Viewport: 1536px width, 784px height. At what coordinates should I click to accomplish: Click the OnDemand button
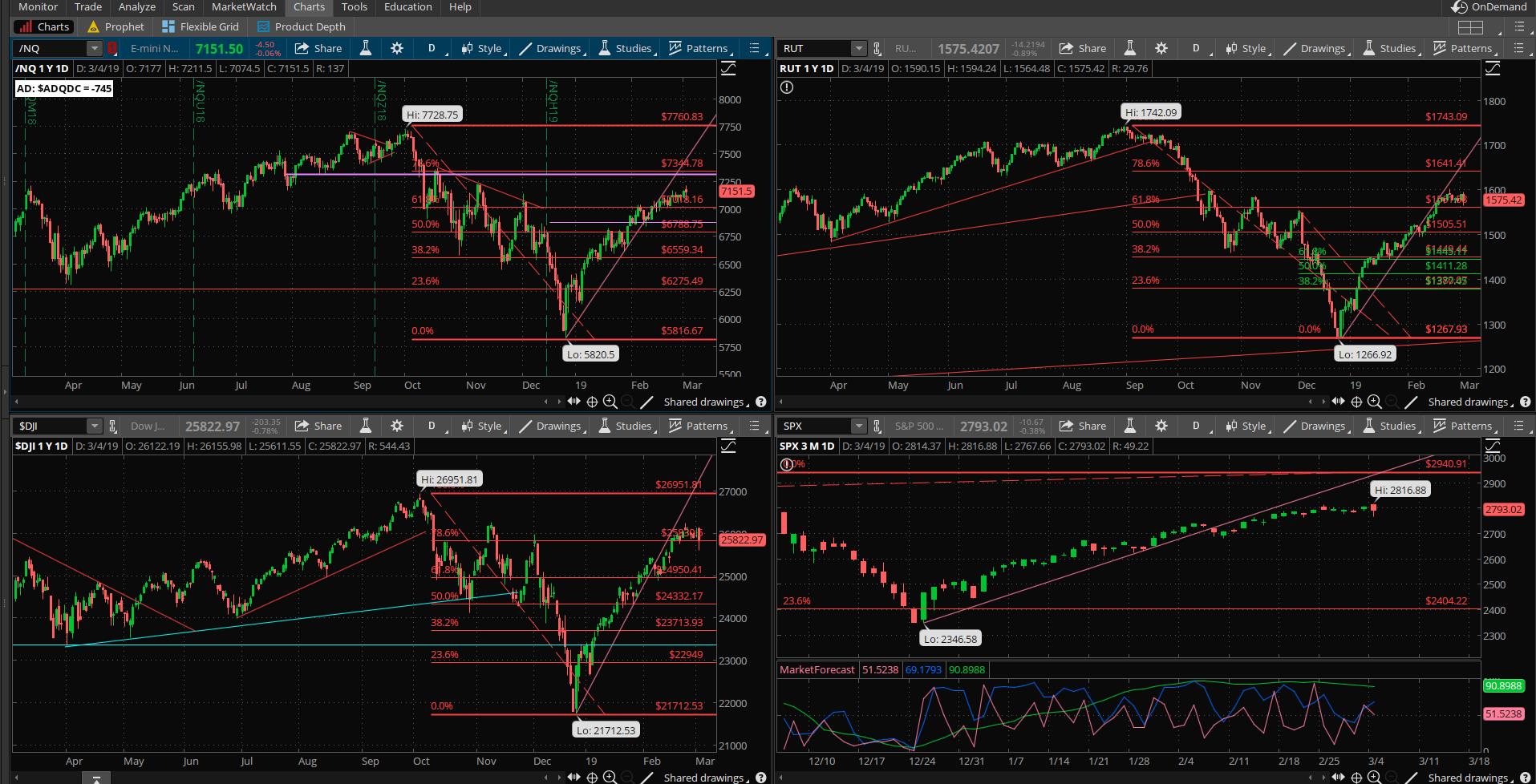(x=1489, y=7)
